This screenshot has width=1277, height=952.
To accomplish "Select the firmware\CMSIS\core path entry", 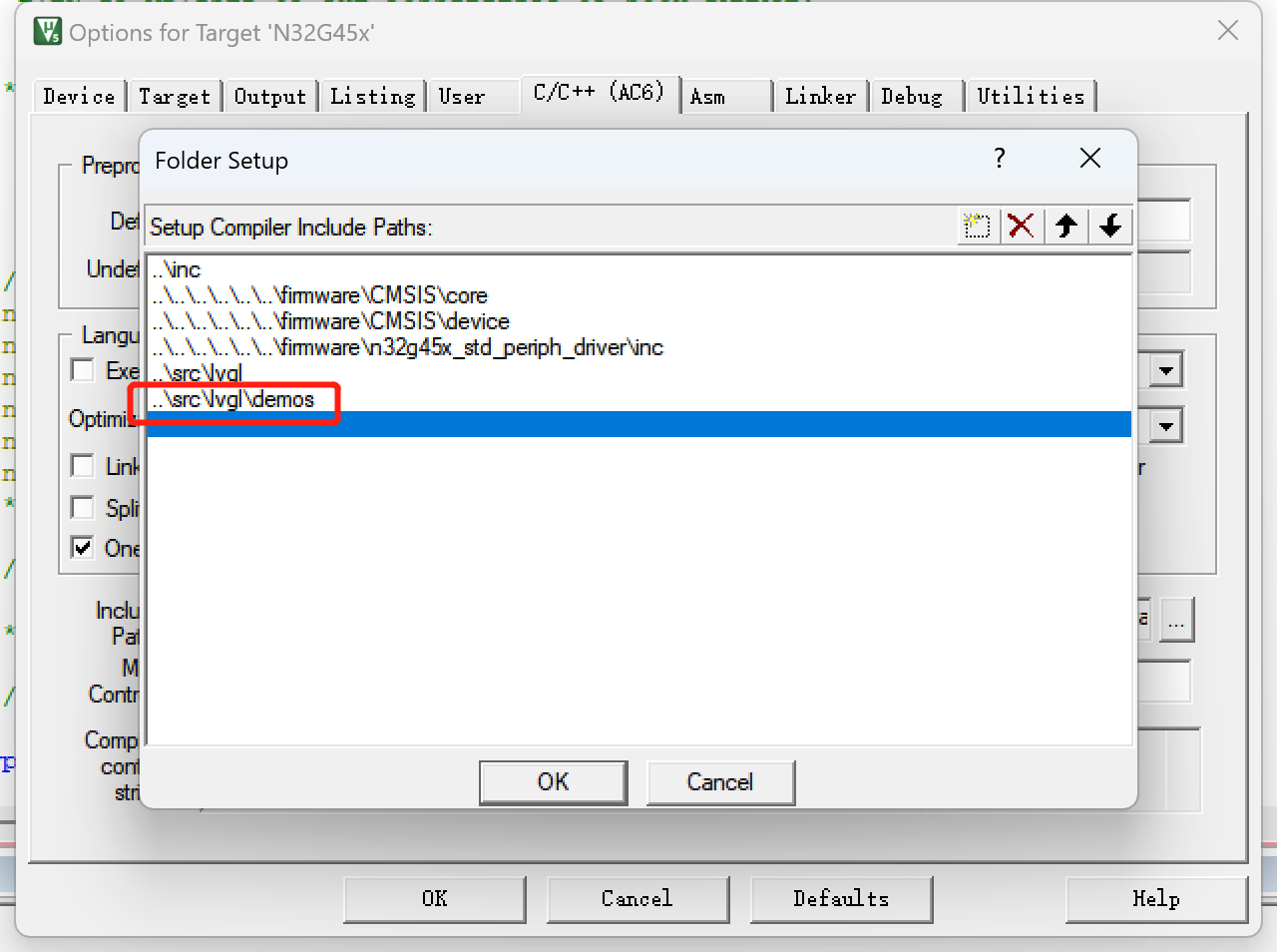I will (x=319, y=295).
